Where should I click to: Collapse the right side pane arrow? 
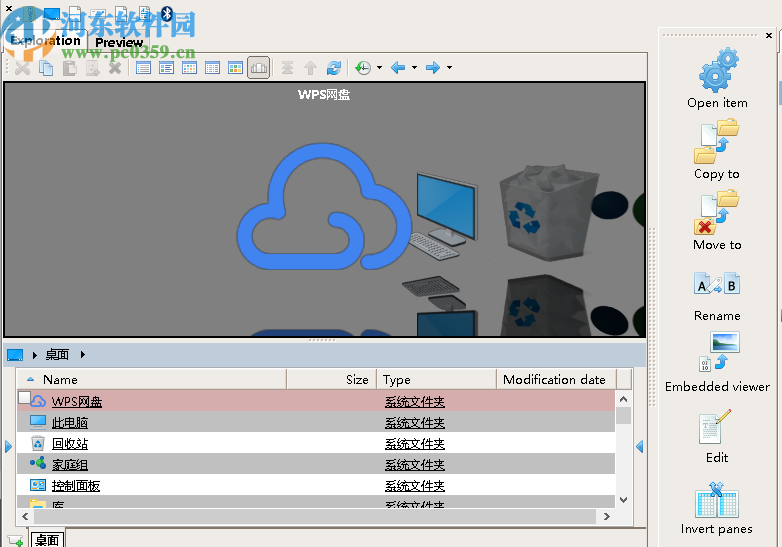(x=640, y=446)
